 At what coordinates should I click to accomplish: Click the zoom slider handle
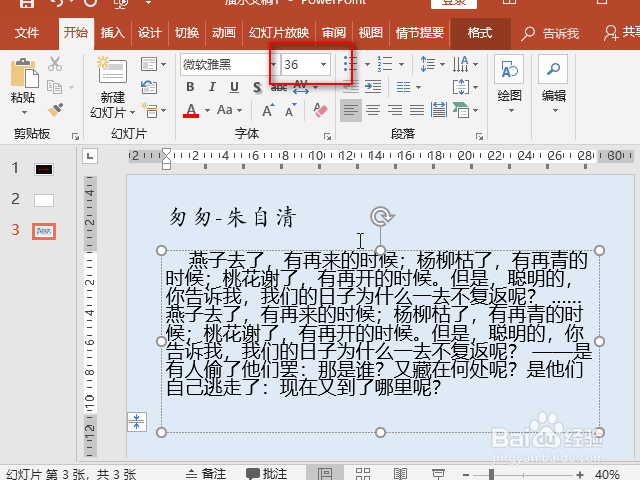click(x=492, y=474)
